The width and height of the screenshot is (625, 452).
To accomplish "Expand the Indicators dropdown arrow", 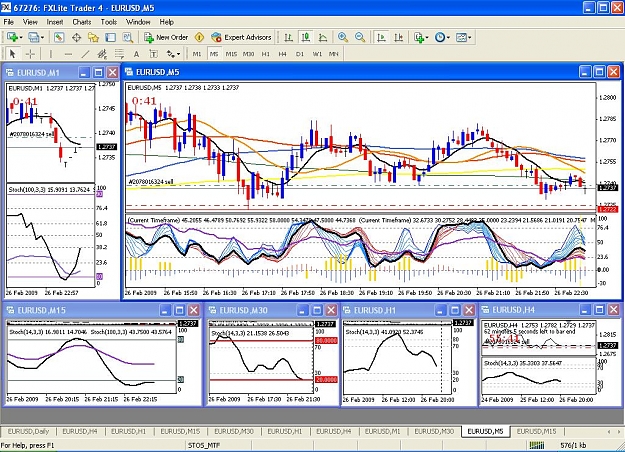I will [427, 37].
